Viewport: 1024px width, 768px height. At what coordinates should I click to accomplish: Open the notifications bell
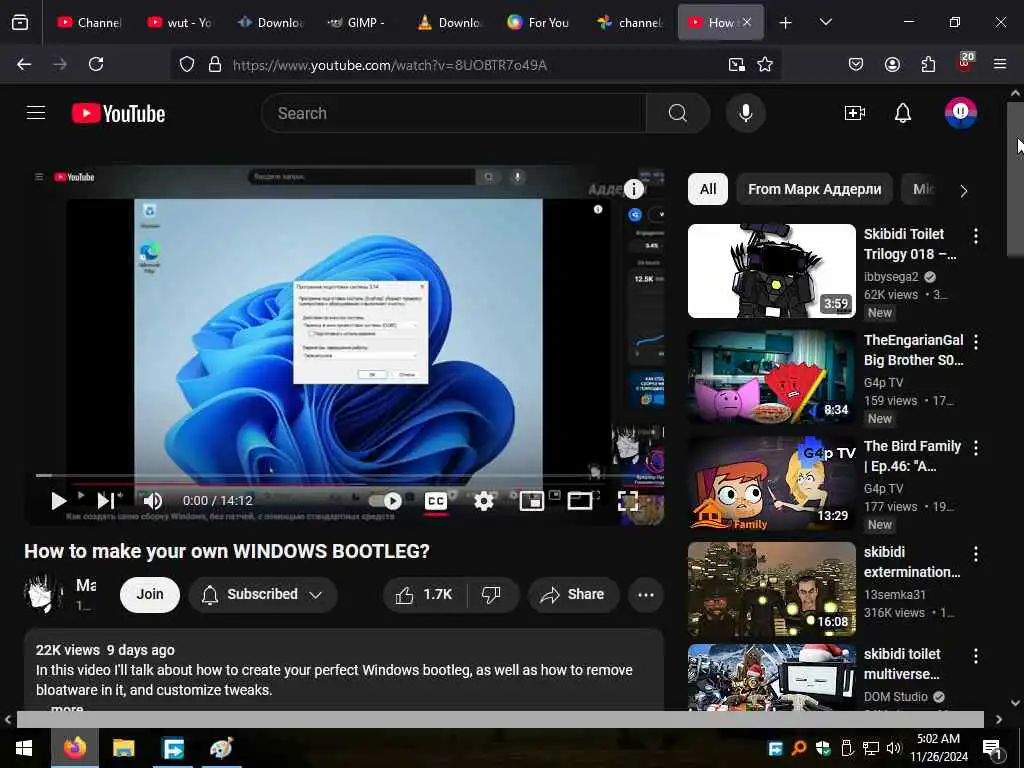click(903, 113)
